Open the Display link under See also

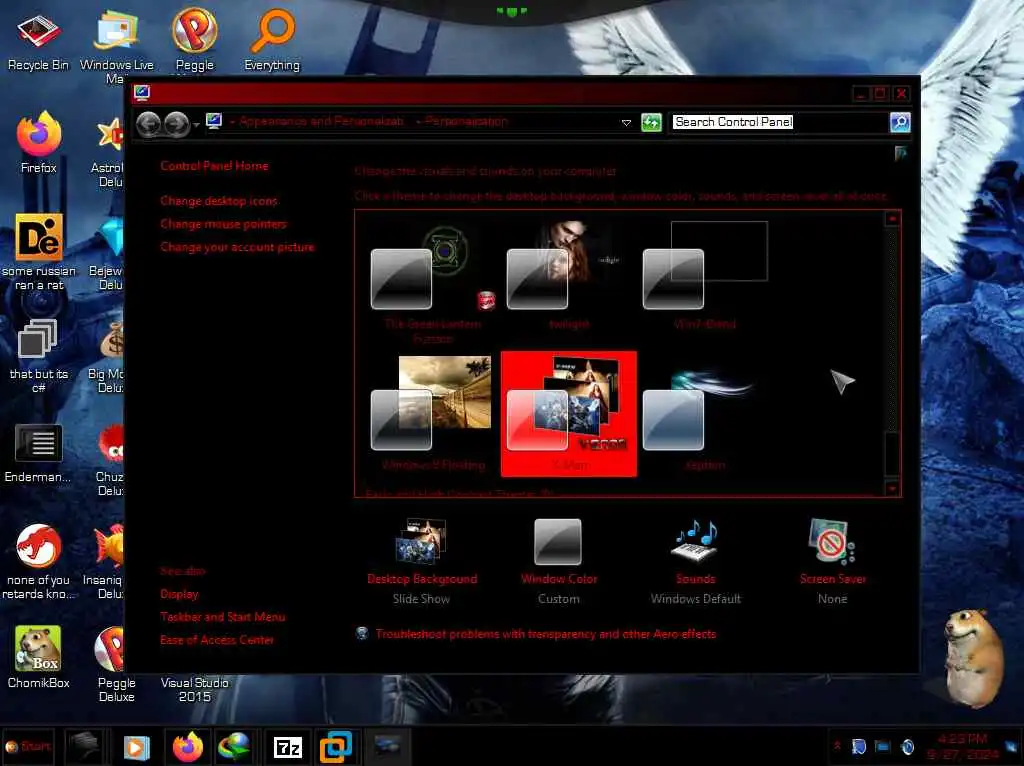[x=179, y=594]
